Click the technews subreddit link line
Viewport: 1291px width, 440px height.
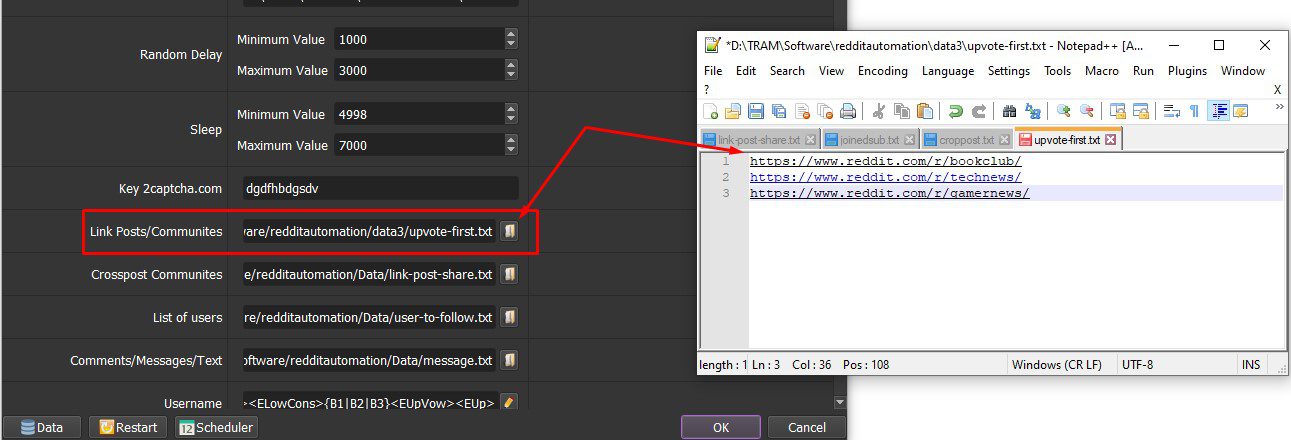885,177
